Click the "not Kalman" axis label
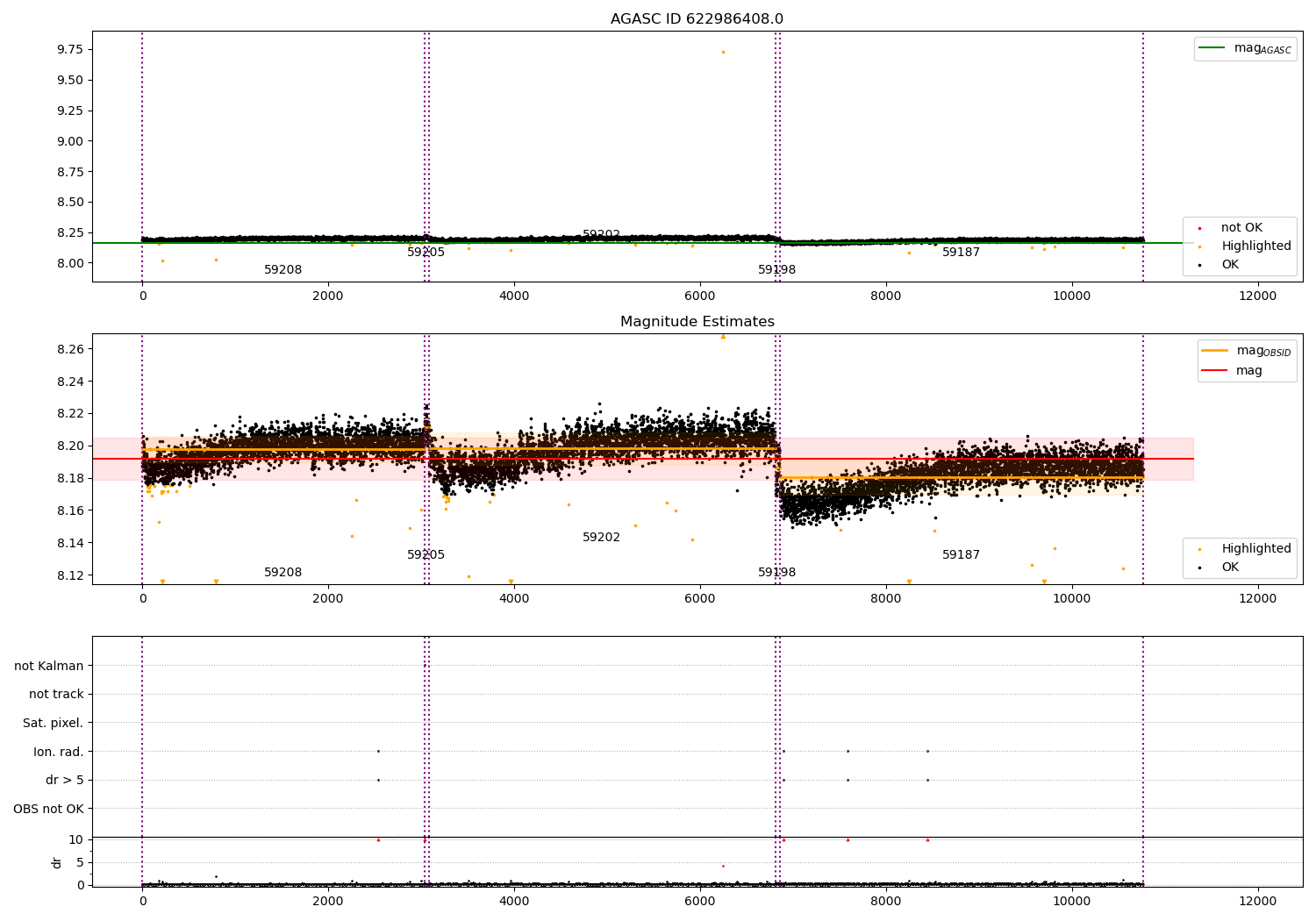This screenshot has width=1316, height=921. pyautogui.click(x=49, y=666)
